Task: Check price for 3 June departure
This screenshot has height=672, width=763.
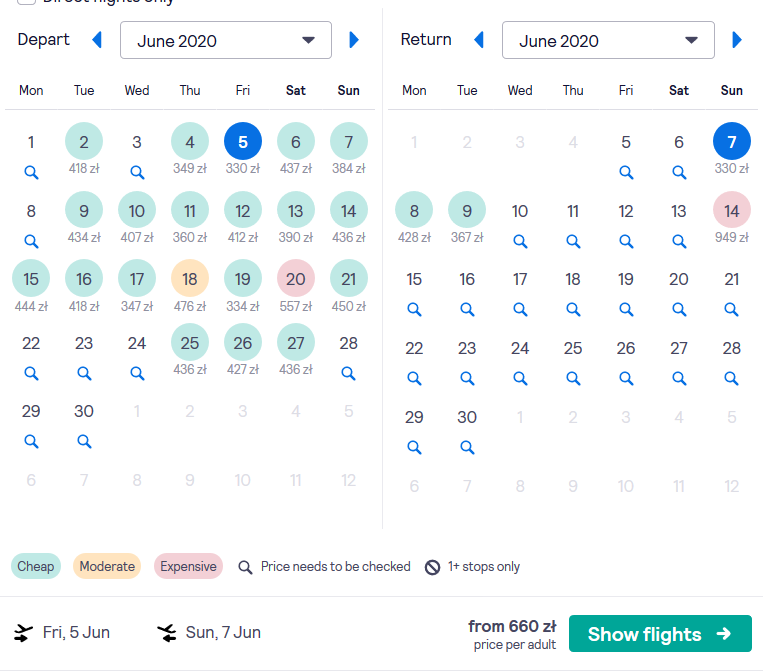Action: pos(137,172)
